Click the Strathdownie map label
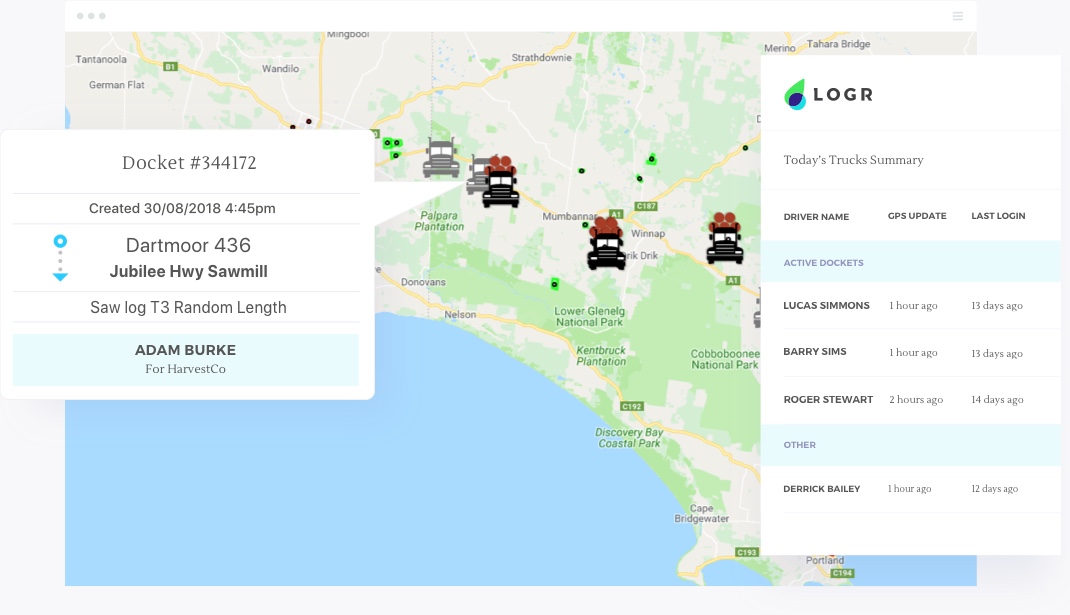 tap(542, 57)
